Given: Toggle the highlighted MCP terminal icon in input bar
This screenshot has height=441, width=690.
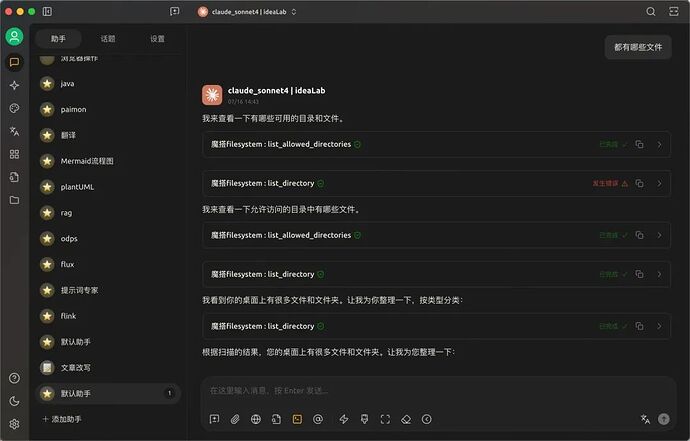Looking at the screenshot, I should click(x=297, y=419).
